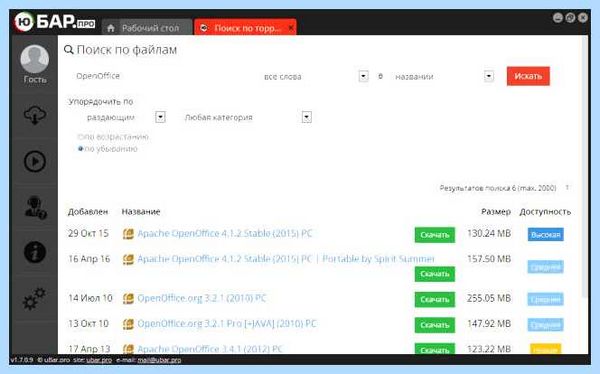Screen dimensions: 600x374
Task: Click the Название column header
Action: (x=141, y=212)
